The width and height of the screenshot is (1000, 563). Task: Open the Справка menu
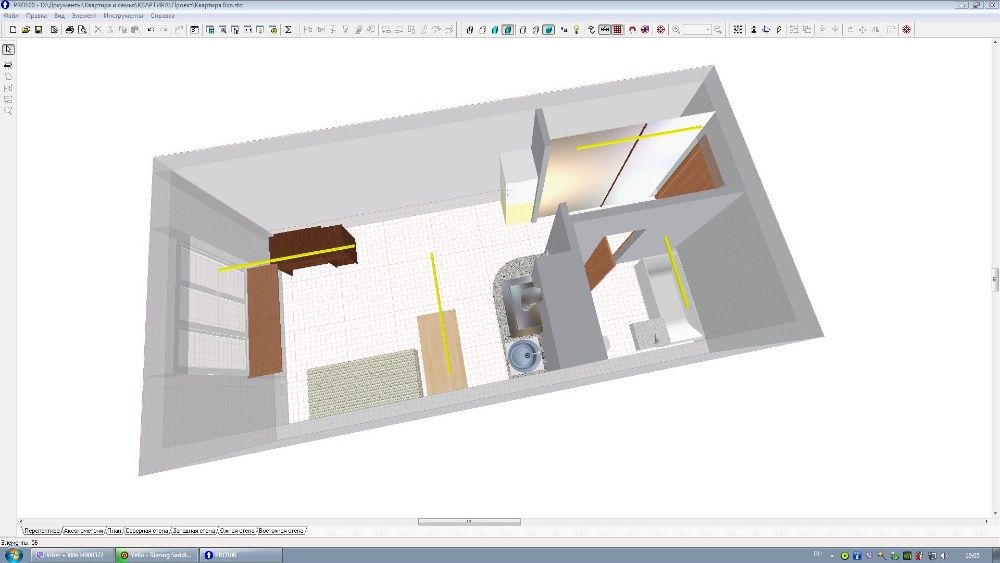click(162, 15)
